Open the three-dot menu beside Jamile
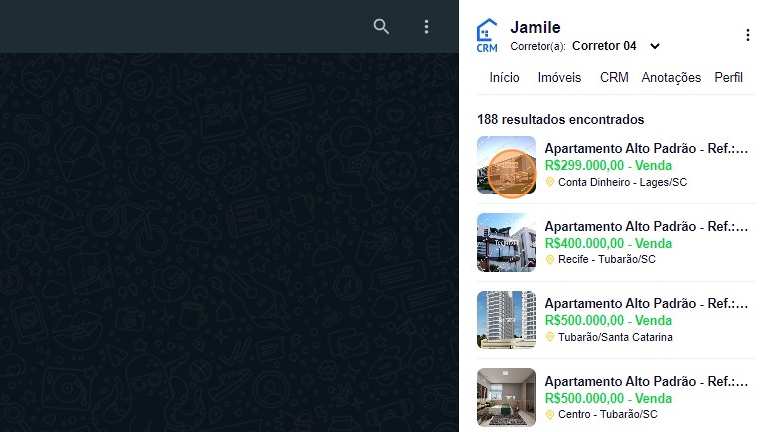The width and height of the screenshot is (774, 432). coord(747,35)
